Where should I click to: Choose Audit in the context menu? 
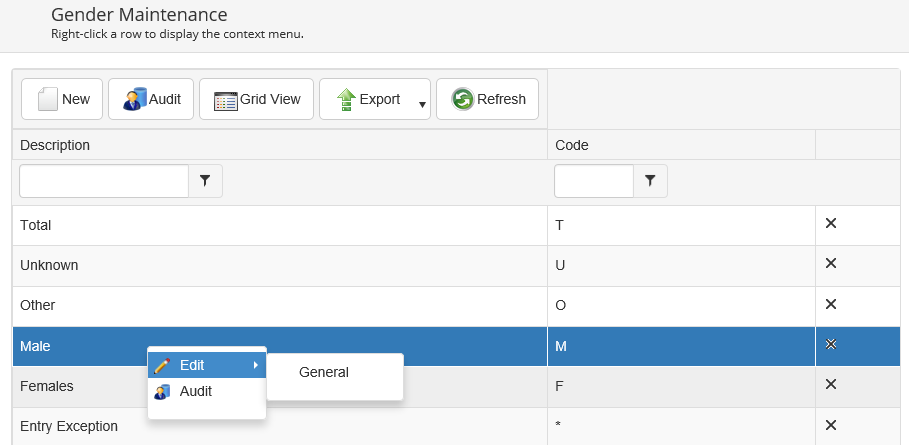tap(196, 391)
